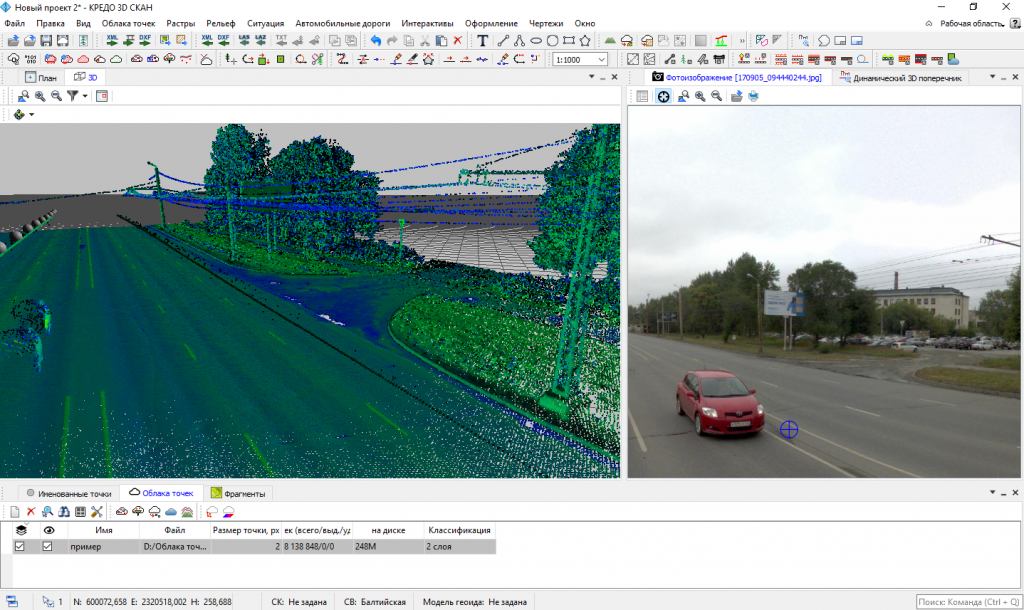
Task: Click the red Delete X in main toolbar
Action: click(457, 41)
